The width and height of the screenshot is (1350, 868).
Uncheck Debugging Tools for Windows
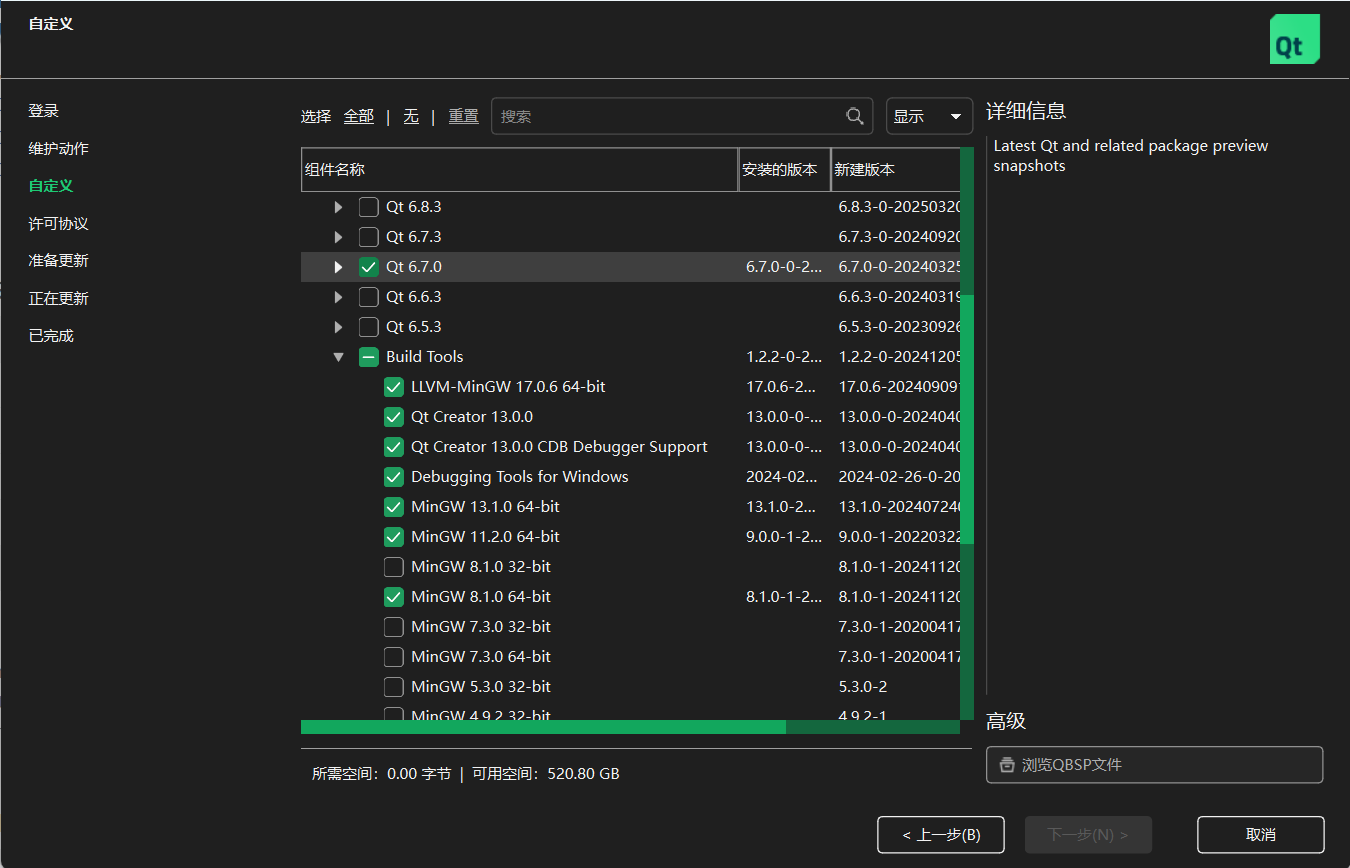click(393, 476)
